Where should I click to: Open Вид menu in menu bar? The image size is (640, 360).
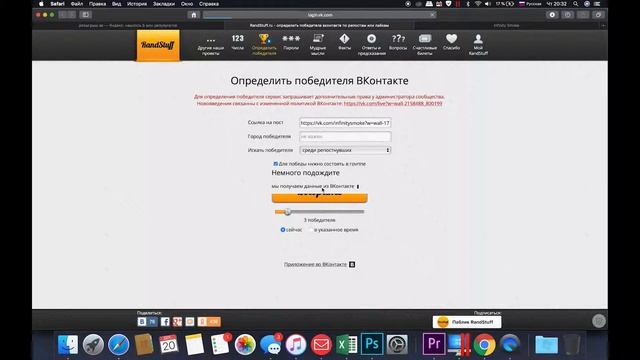[x=116, y=4]
